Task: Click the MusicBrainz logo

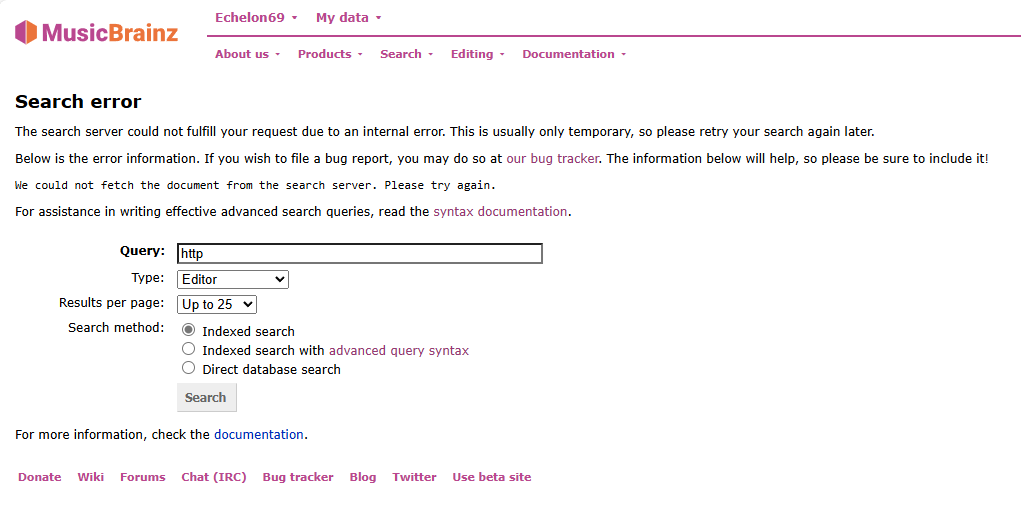Action: coord(96,32)
